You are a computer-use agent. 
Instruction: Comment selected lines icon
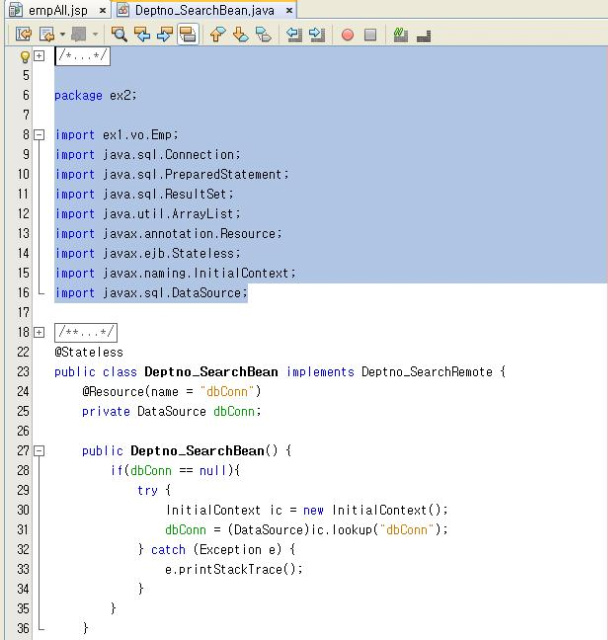pos(401,35)
